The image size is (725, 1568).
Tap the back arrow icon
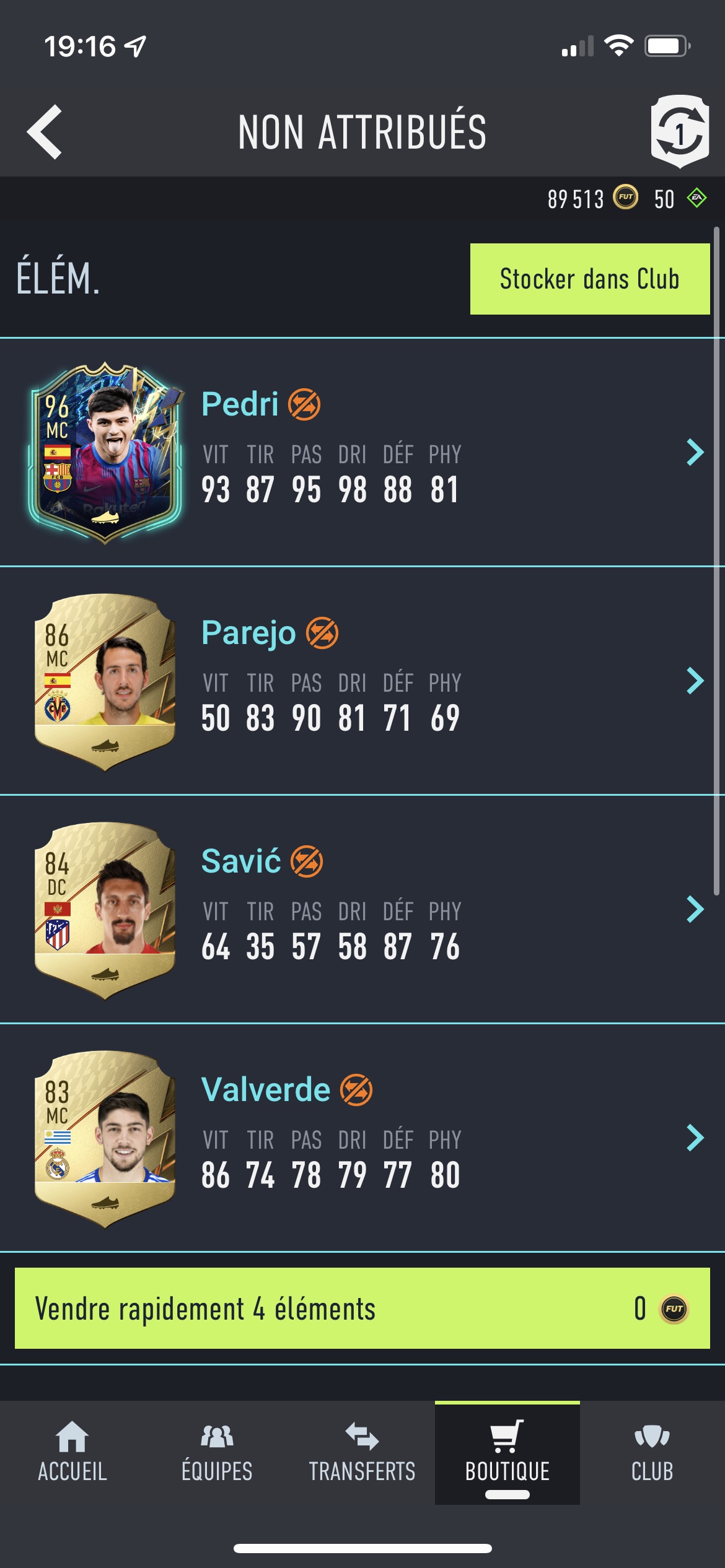point(45,131)
